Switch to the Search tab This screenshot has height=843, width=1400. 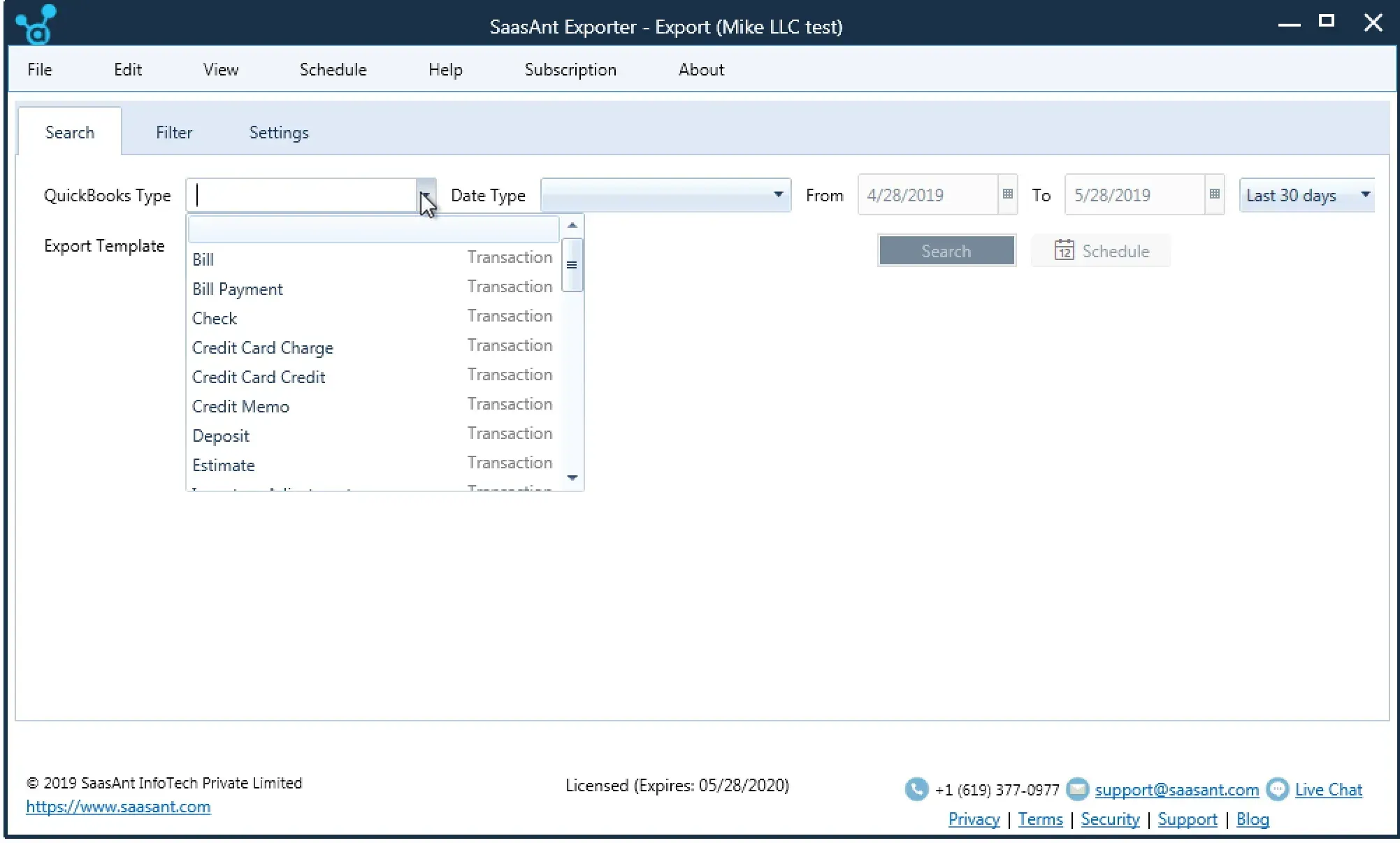(70, 132)
